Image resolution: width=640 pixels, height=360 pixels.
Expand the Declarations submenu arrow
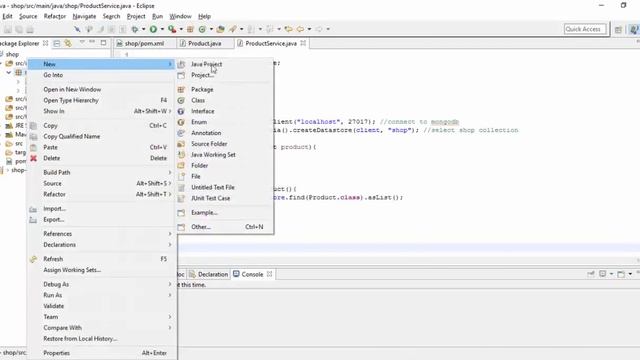pos(170,244)
